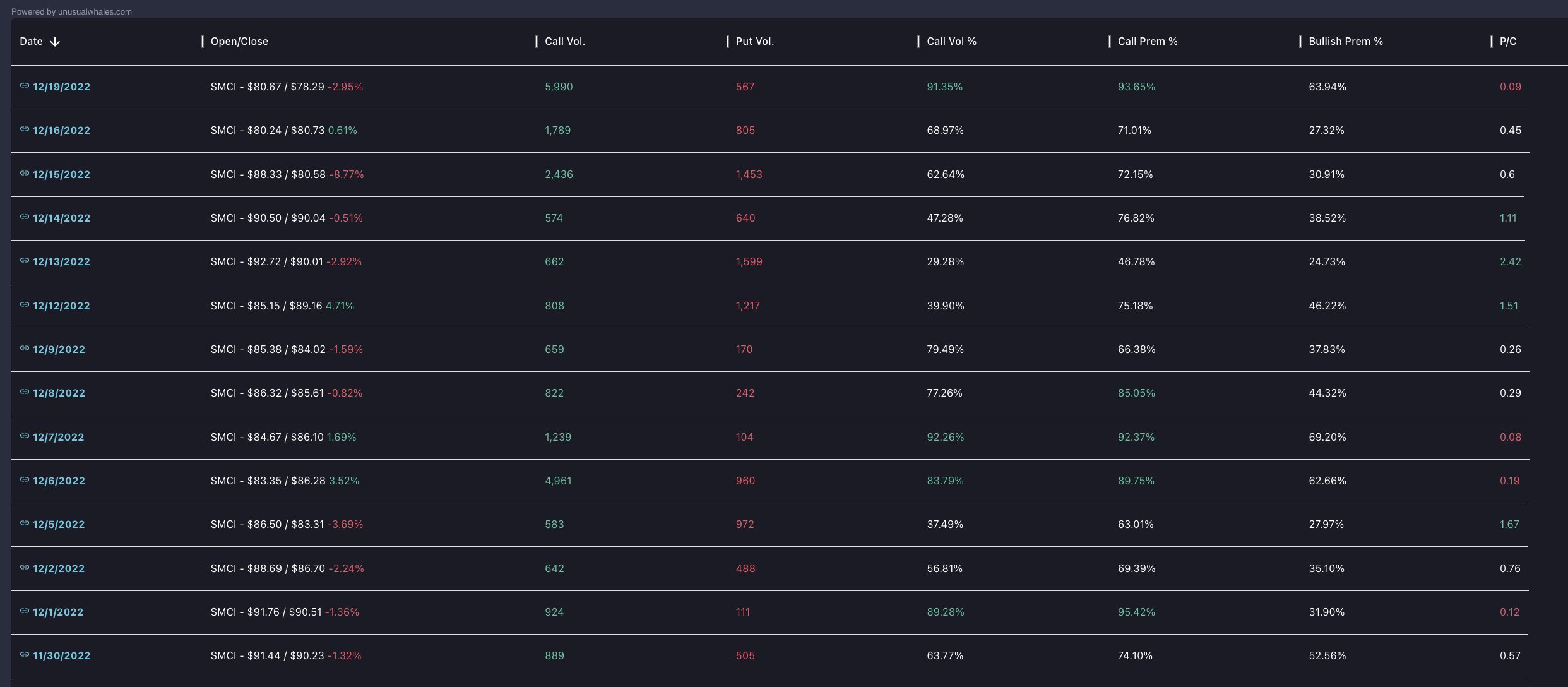This screenshot has width=1568, height=687.
Task: Open the 12/5/2022 date link
Action: [x=59, y=524]
